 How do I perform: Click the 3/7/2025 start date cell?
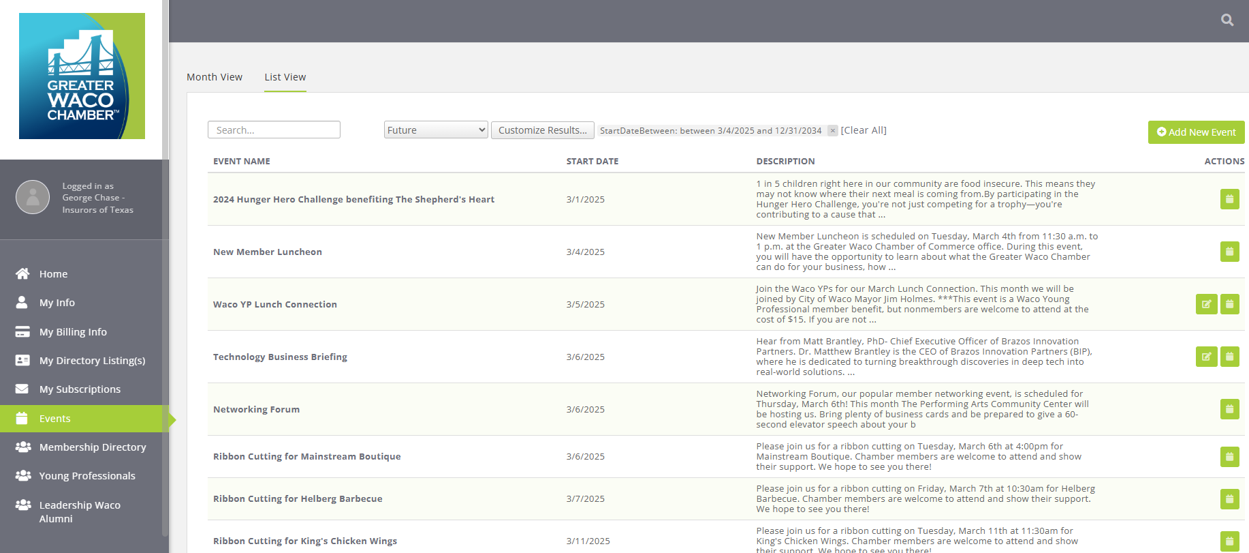584,498
